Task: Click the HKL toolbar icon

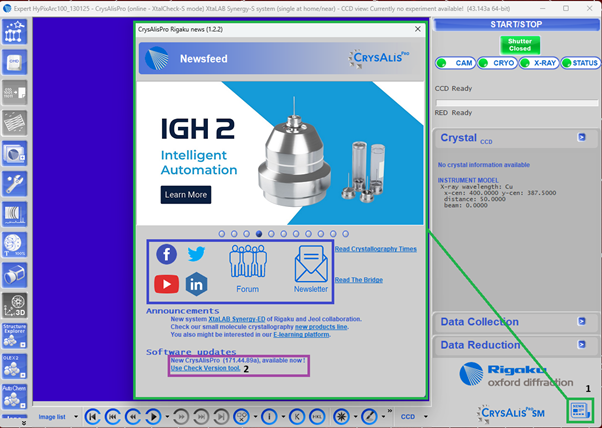Action: [317, 416]
